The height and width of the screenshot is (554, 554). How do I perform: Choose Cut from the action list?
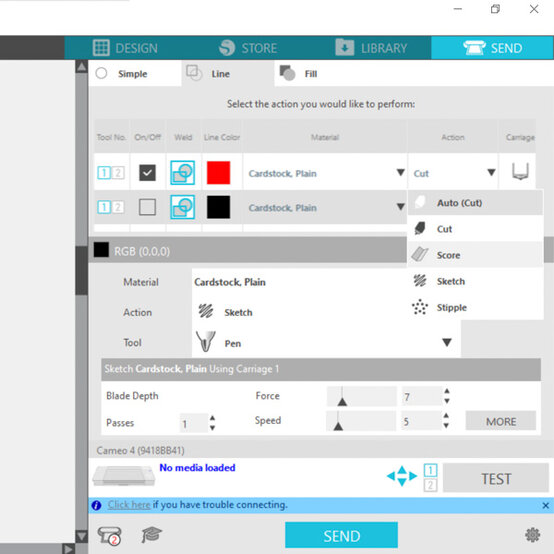point(475,229)
